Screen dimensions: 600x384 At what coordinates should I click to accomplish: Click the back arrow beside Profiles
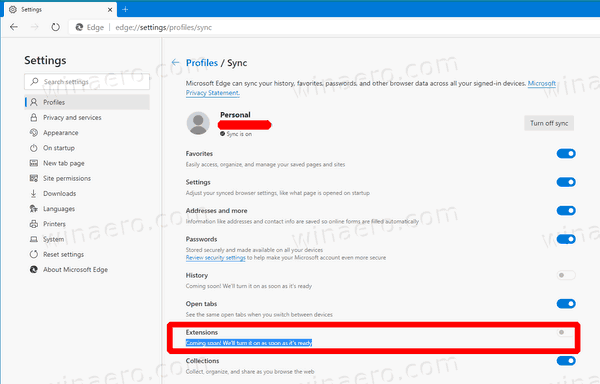pos(175,62)
